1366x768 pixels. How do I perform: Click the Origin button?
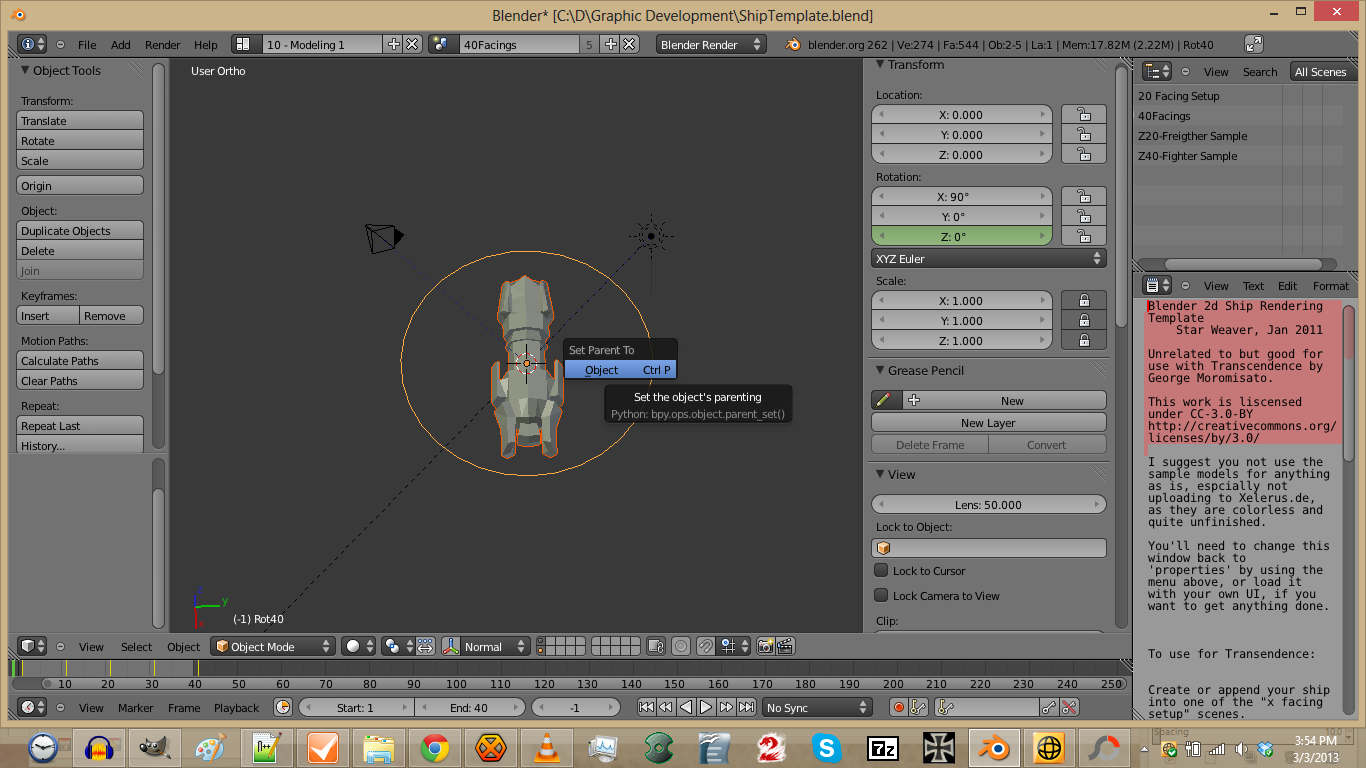[x=80, y=185]
